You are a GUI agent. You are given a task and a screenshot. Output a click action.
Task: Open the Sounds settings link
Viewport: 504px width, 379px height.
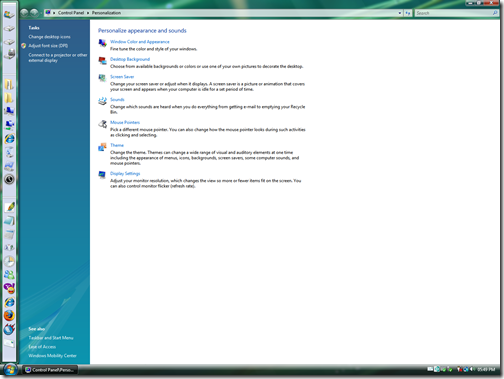tap(117, 100)
